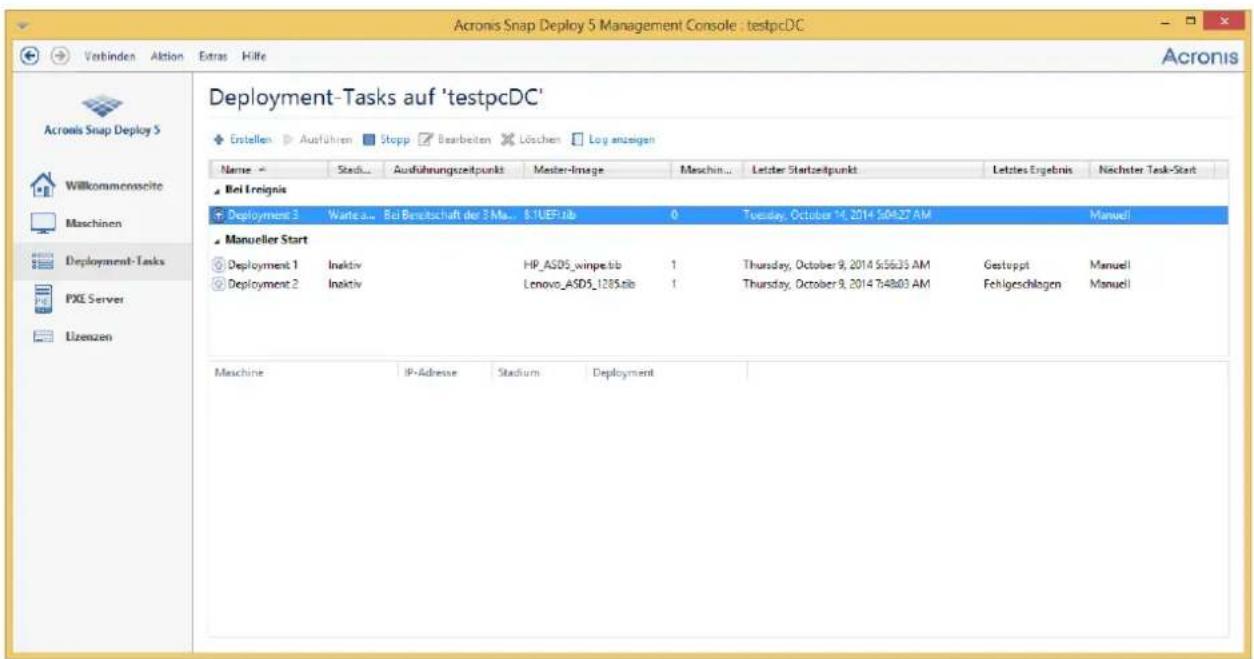Click the Deployment 2 row icon
1254x659 pixels.
pyautogui.click(x=220, y=283)
